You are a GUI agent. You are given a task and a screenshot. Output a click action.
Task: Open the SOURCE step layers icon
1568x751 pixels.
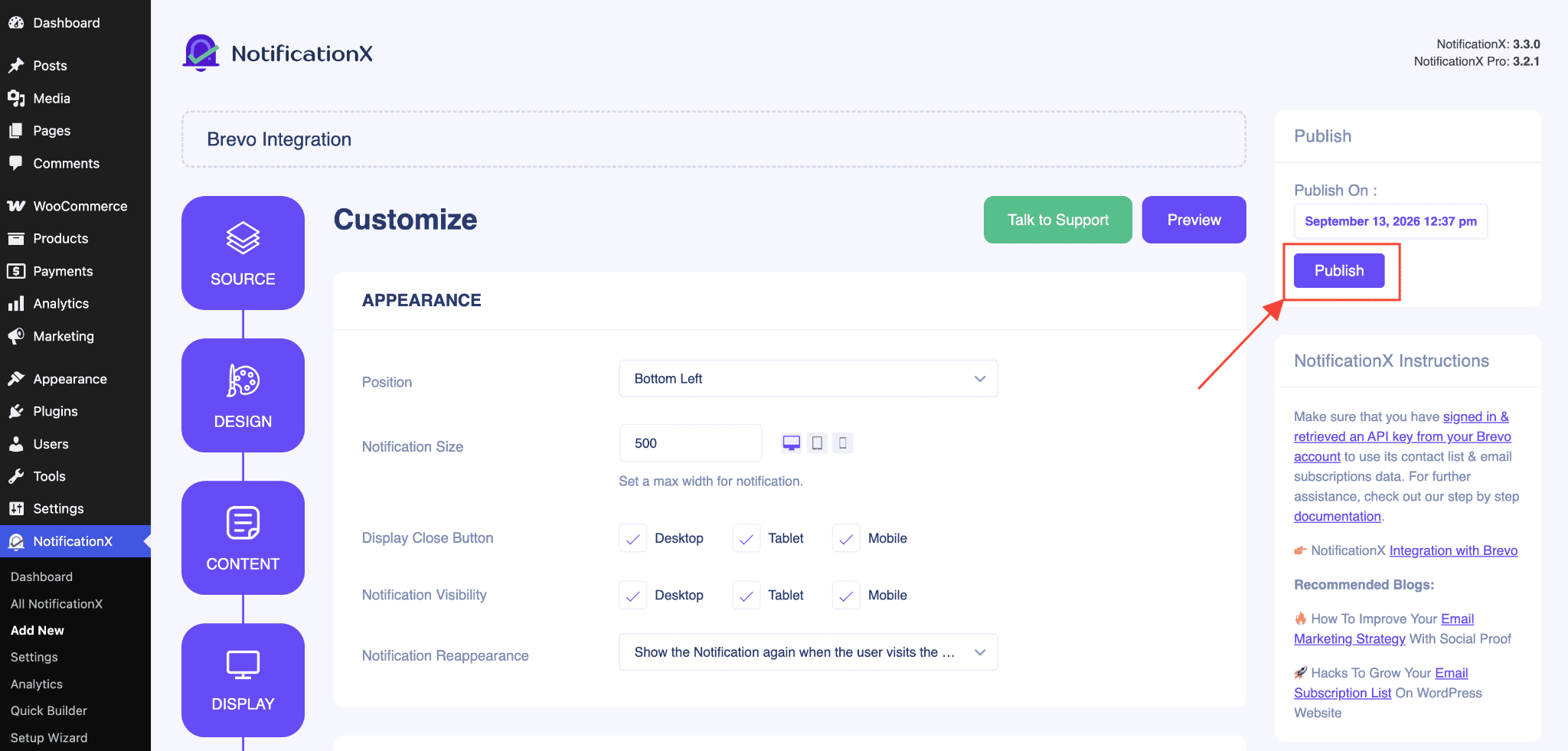tap(243, 238)
